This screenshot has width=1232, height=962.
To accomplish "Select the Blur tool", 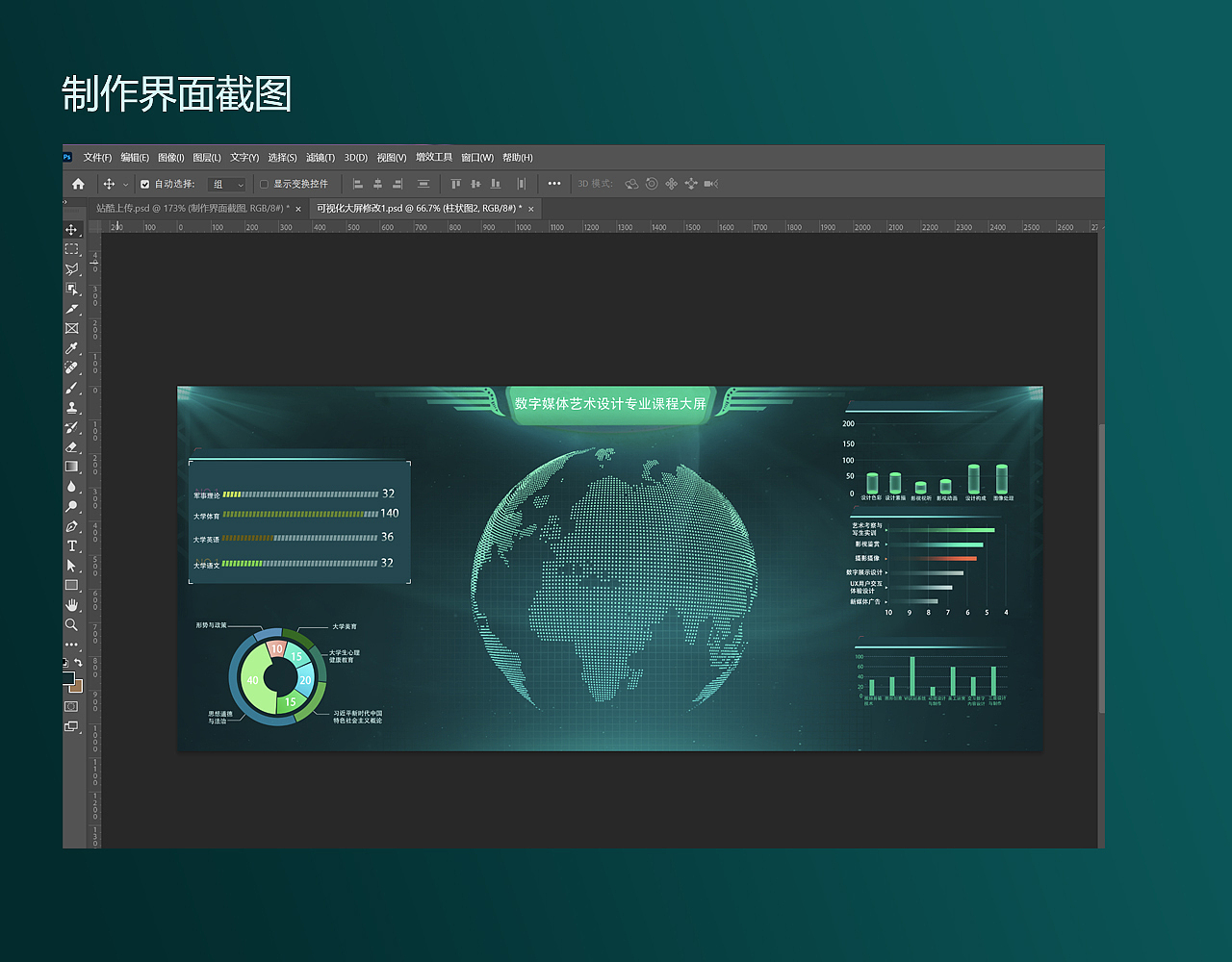I will [71, 486].
